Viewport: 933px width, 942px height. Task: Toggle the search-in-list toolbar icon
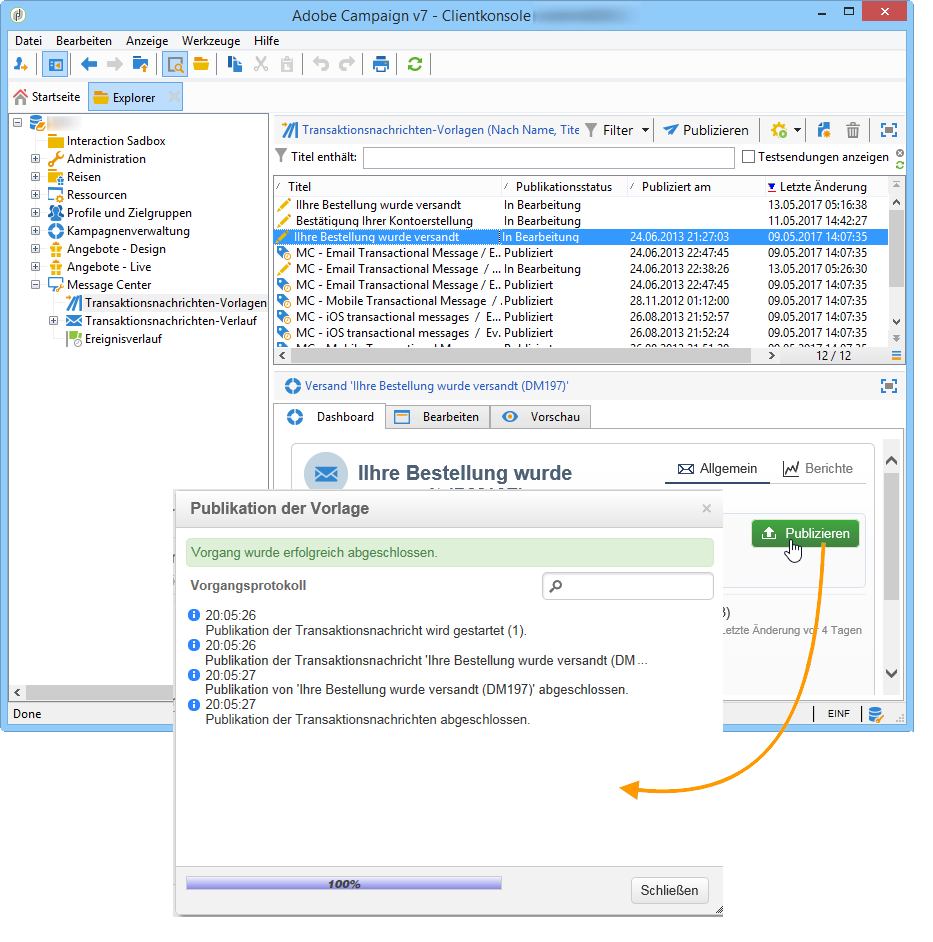coord(175,64)
